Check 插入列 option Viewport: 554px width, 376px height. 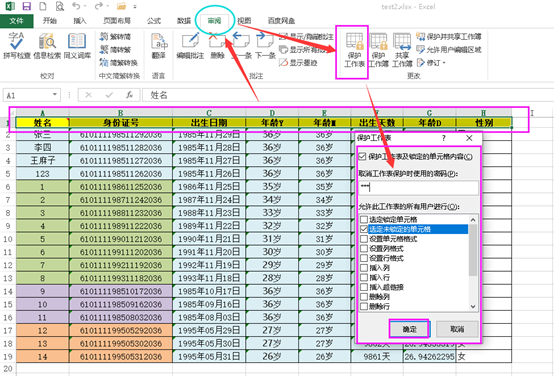click(x=364, y=268)
